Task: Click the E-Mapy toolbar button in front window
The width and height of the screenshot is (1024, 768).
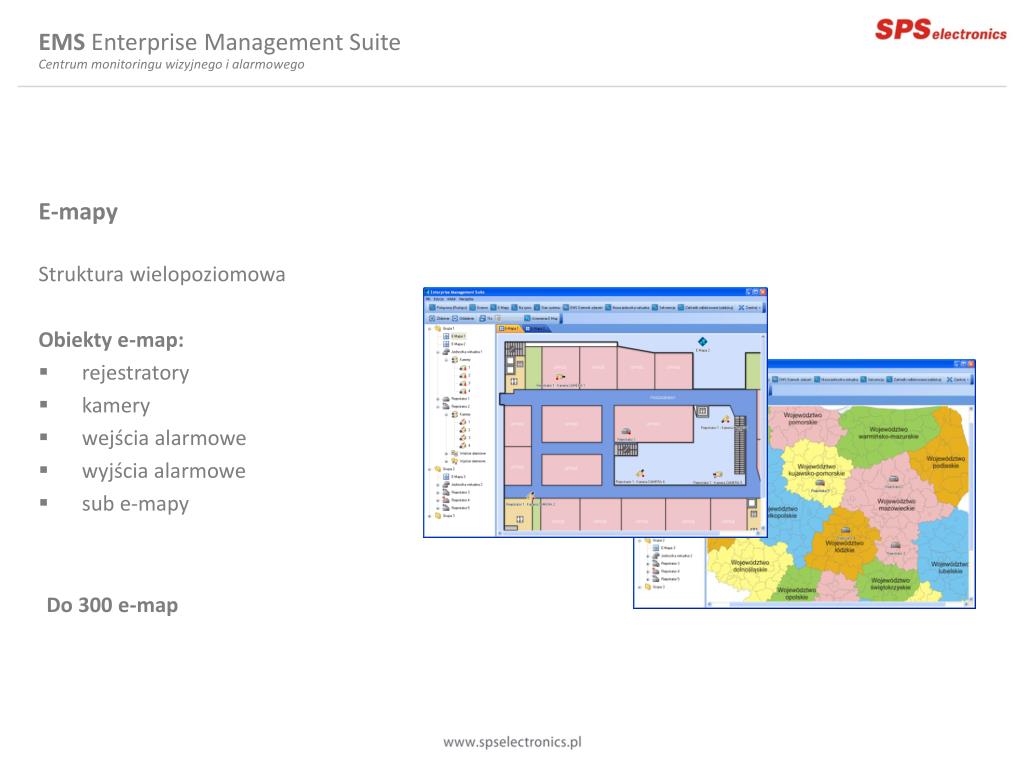Action: tap(500, 308)
